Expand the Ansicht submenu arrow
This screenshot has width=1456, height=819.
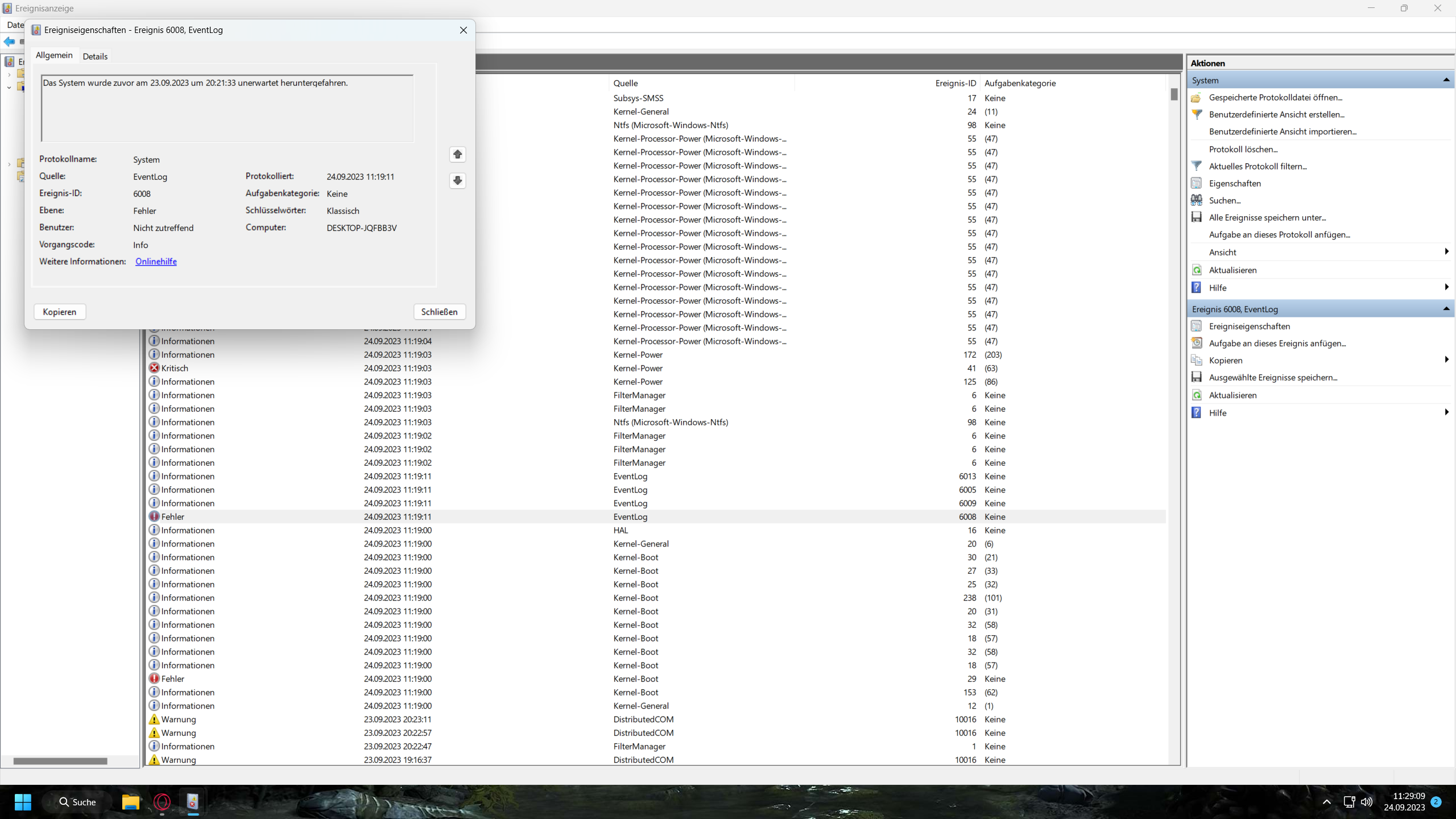pyautogui.click(x=1446, y=252)
